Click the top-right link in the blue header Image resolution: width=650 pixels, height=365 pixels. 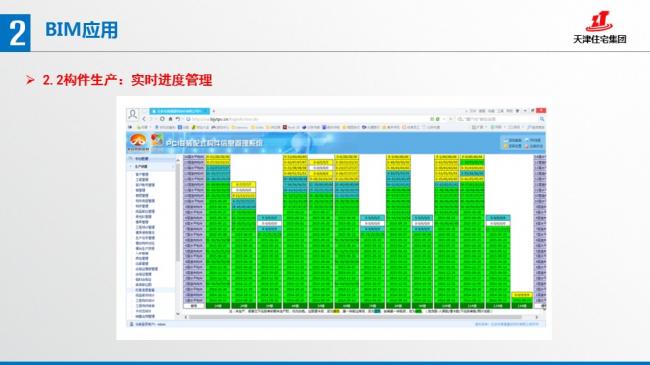[x=535, y=140]
